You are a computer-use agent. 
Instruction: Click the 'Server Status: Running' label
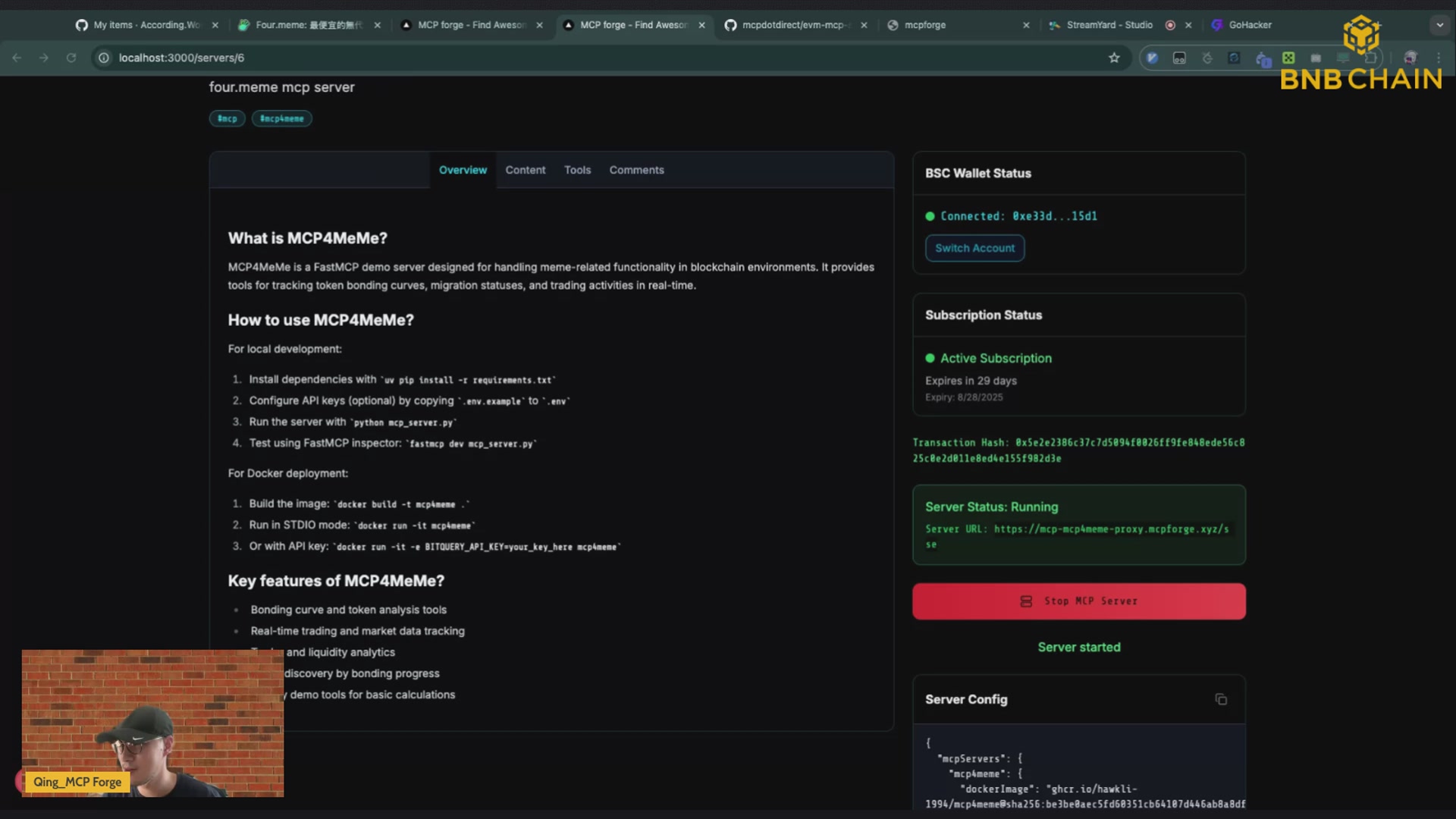[x=991, y=507]
